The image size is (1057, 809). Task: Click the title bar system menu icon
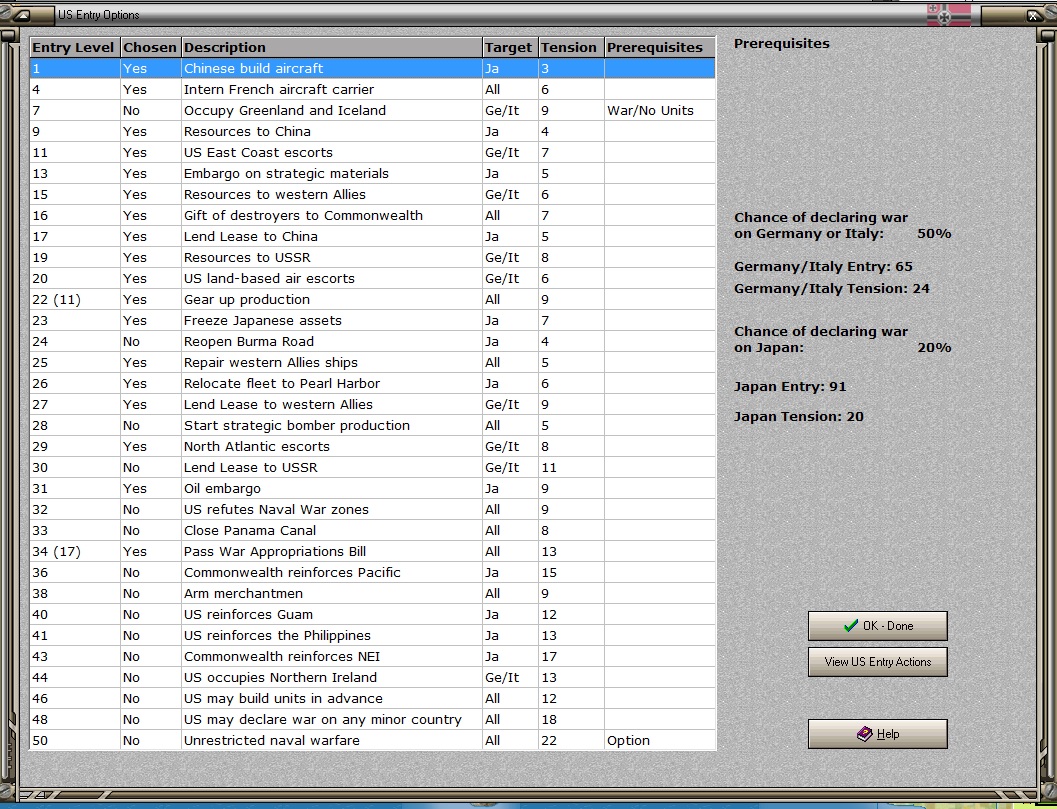tap(22, 15)
